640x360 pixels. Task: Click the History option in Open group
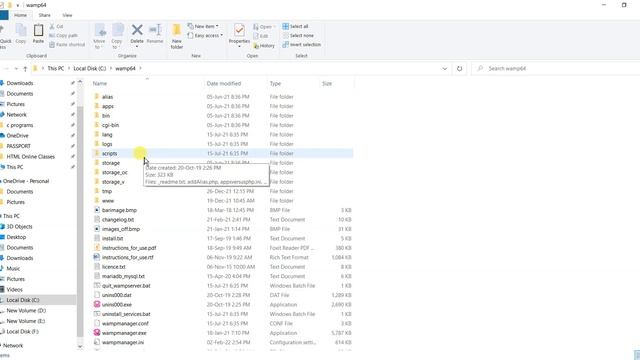coord(264,46)
